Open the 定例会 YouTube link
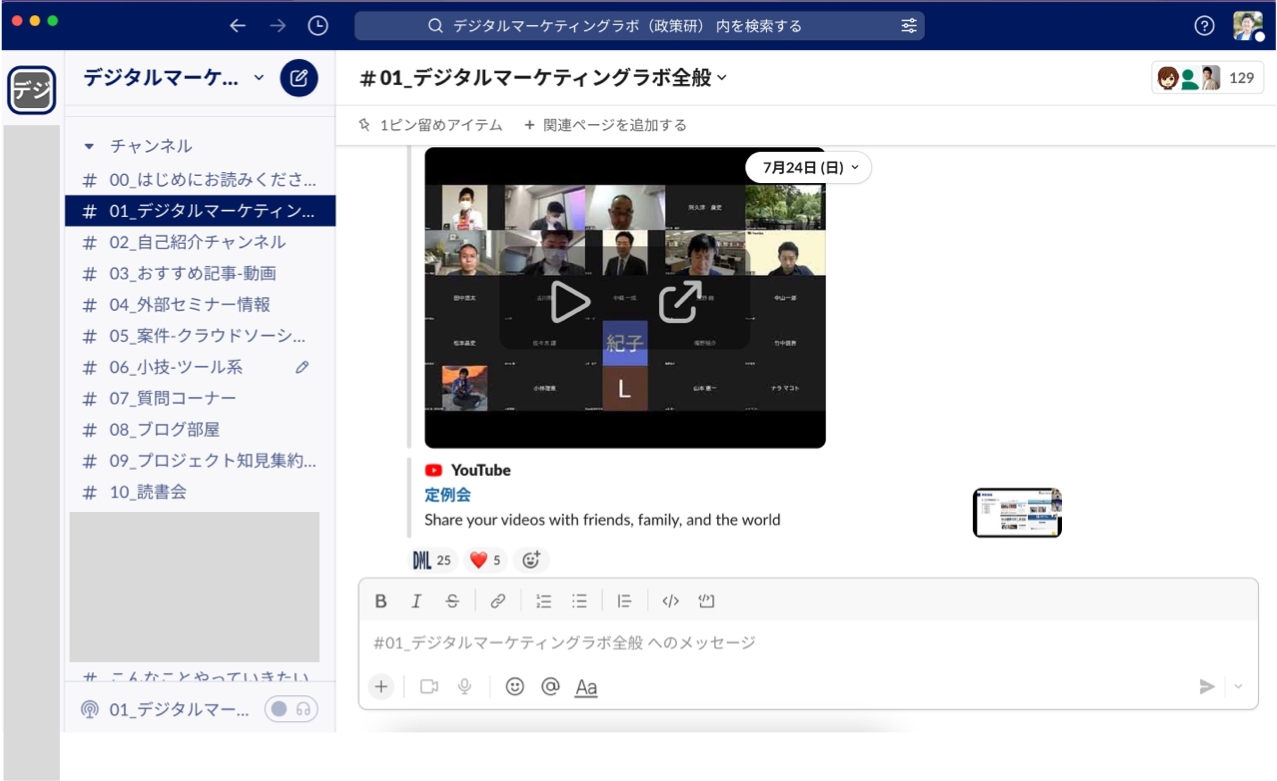This screenshot has height=781, width=1277. click(447, 495)
